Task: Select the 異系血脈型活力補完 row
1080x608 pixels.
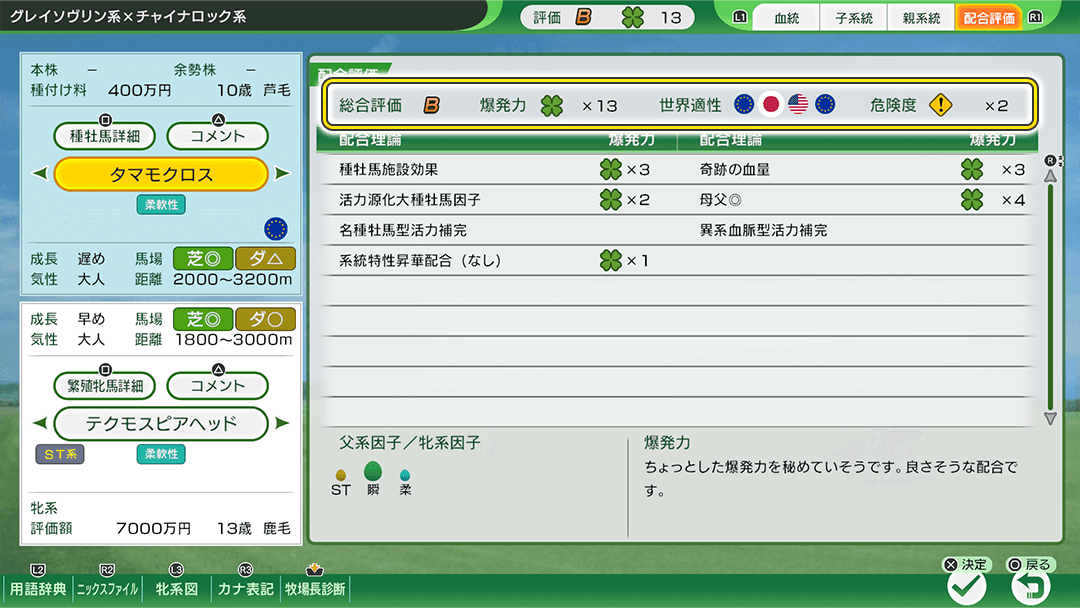Action: [x=858, y=230]
